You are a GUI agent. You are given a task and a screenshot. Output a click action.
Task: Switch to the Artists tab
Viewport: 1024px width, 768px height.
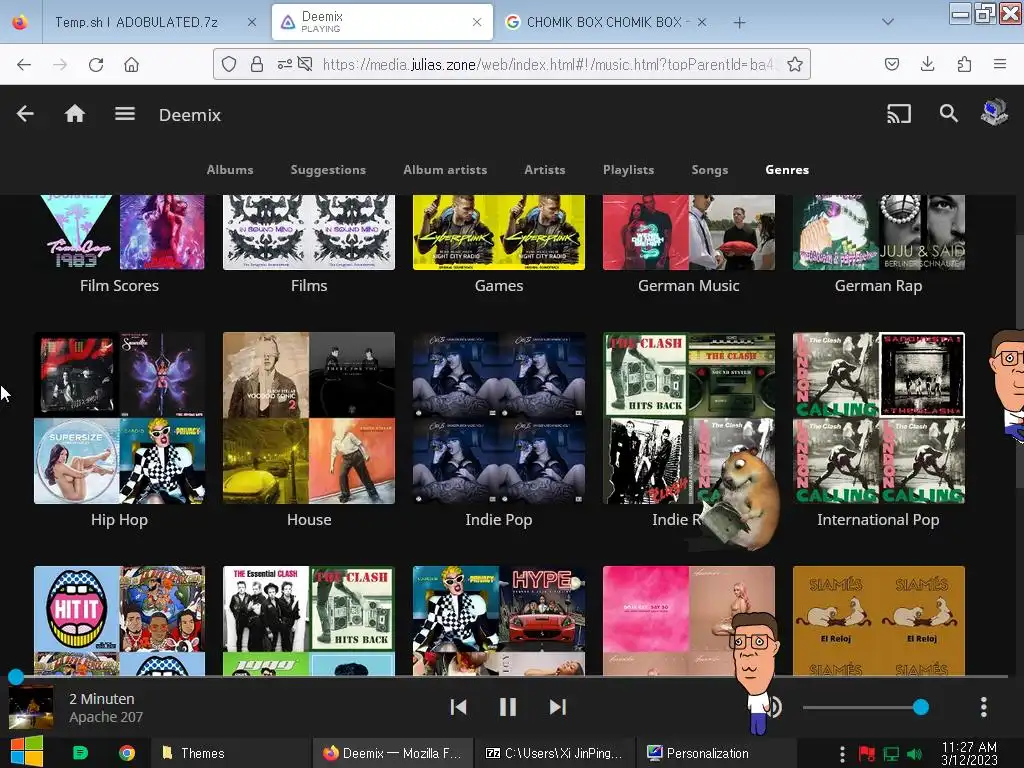(x=545, y=170)
